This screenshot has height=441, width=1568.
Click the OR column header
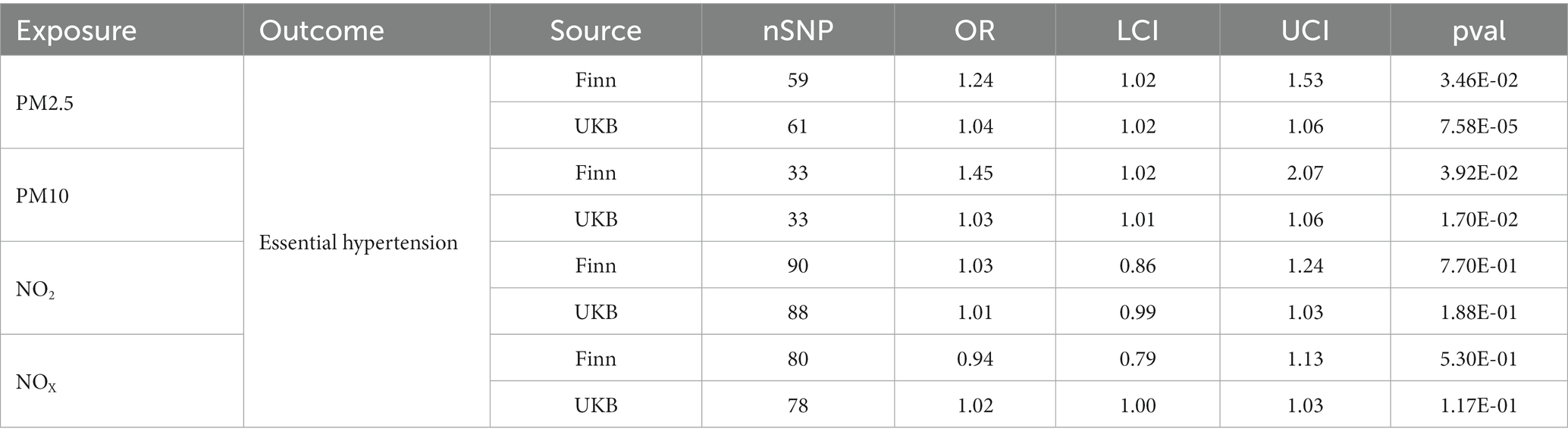coord(974,31)
